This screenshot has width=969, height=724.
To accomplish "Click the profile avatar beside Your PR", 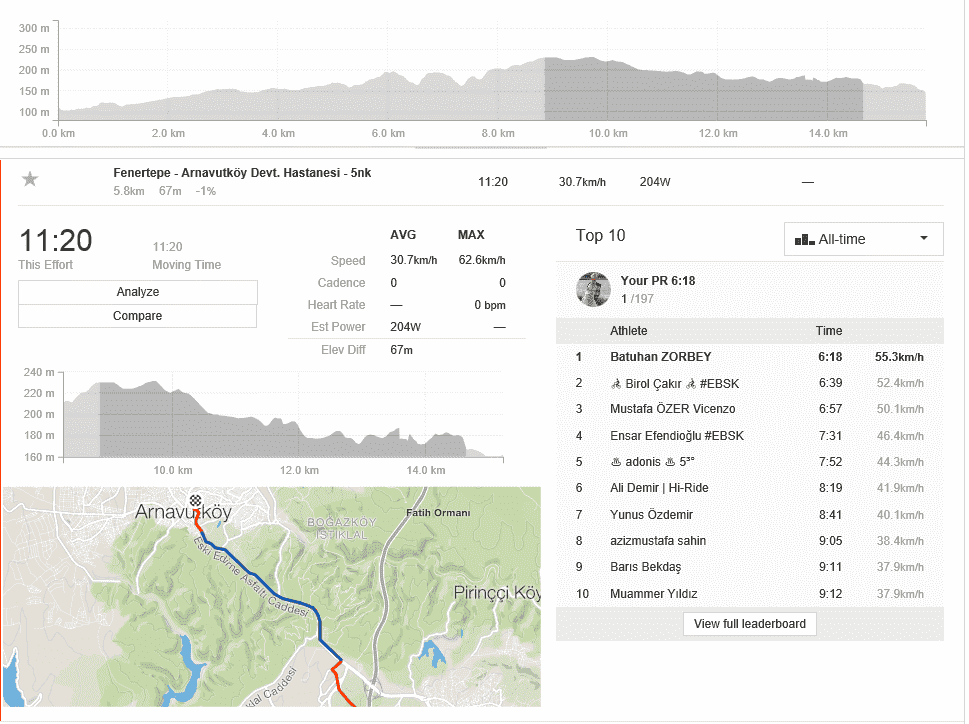I will pos(593,289).
